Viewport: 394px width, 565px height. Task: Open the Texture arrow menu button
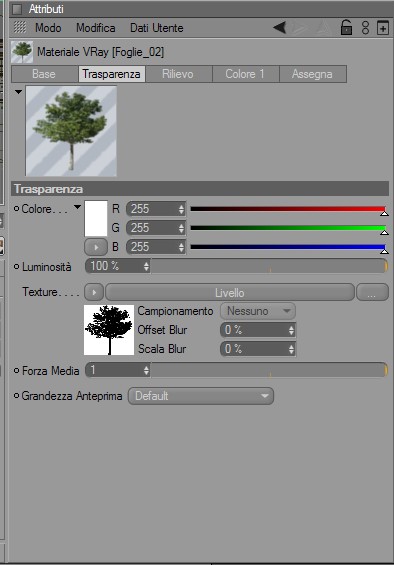[94, 292]
